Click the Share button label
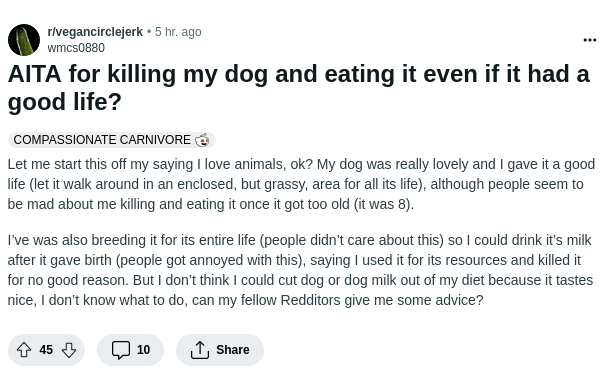Viewport: 607px width, 373px height. (233, 350)
